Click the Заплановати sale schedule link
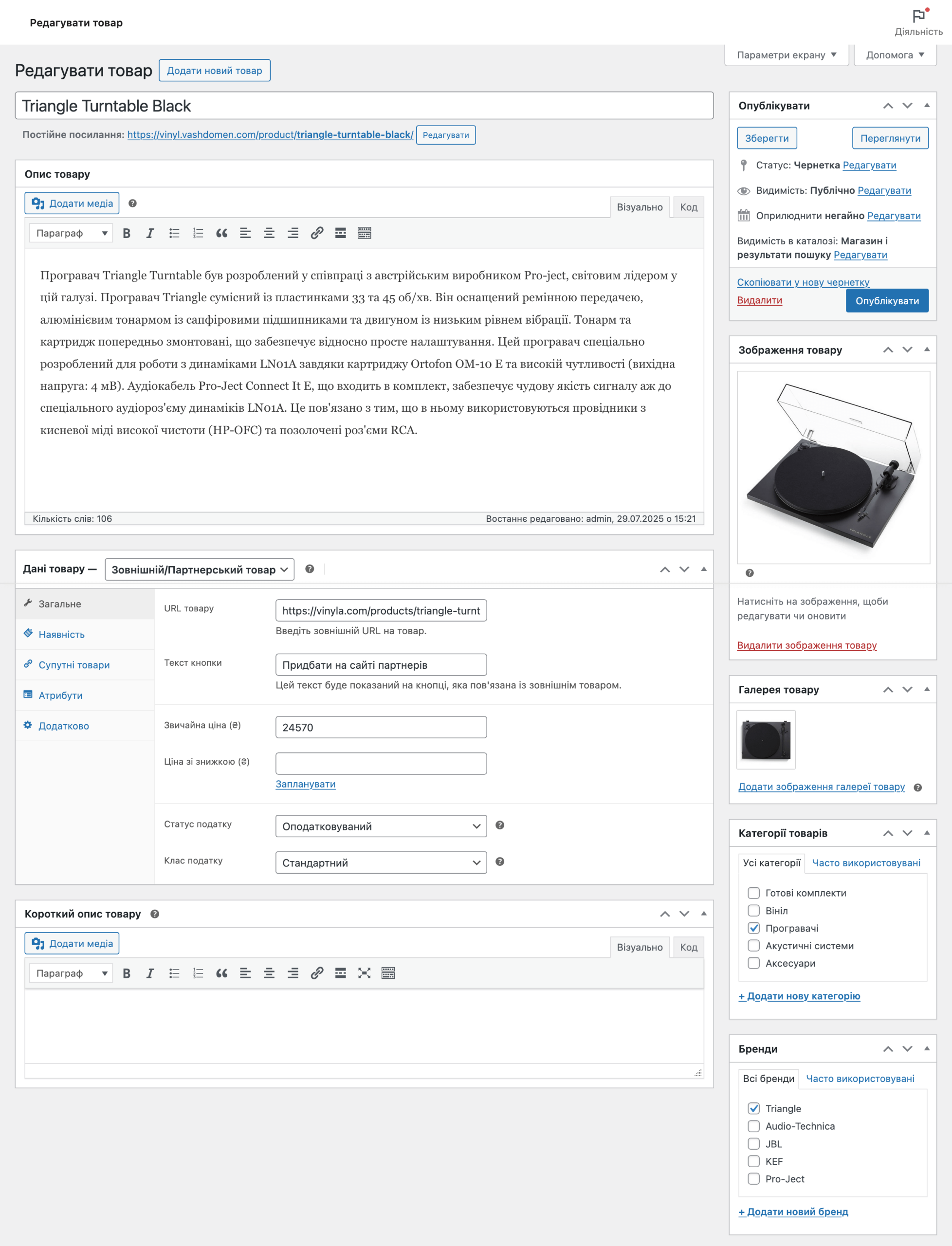 click(x=306, y=784)
